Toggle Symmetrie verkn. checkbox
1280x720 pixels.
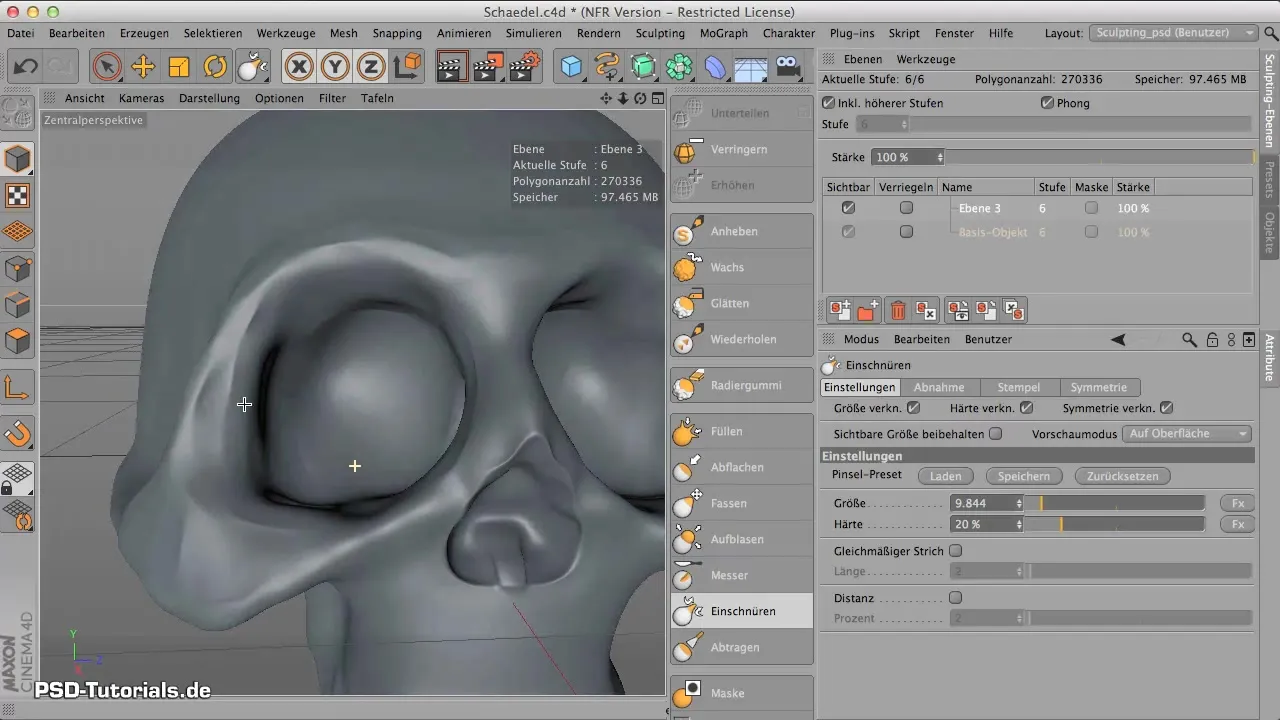pyautogui.click(x=1166, y=408)
